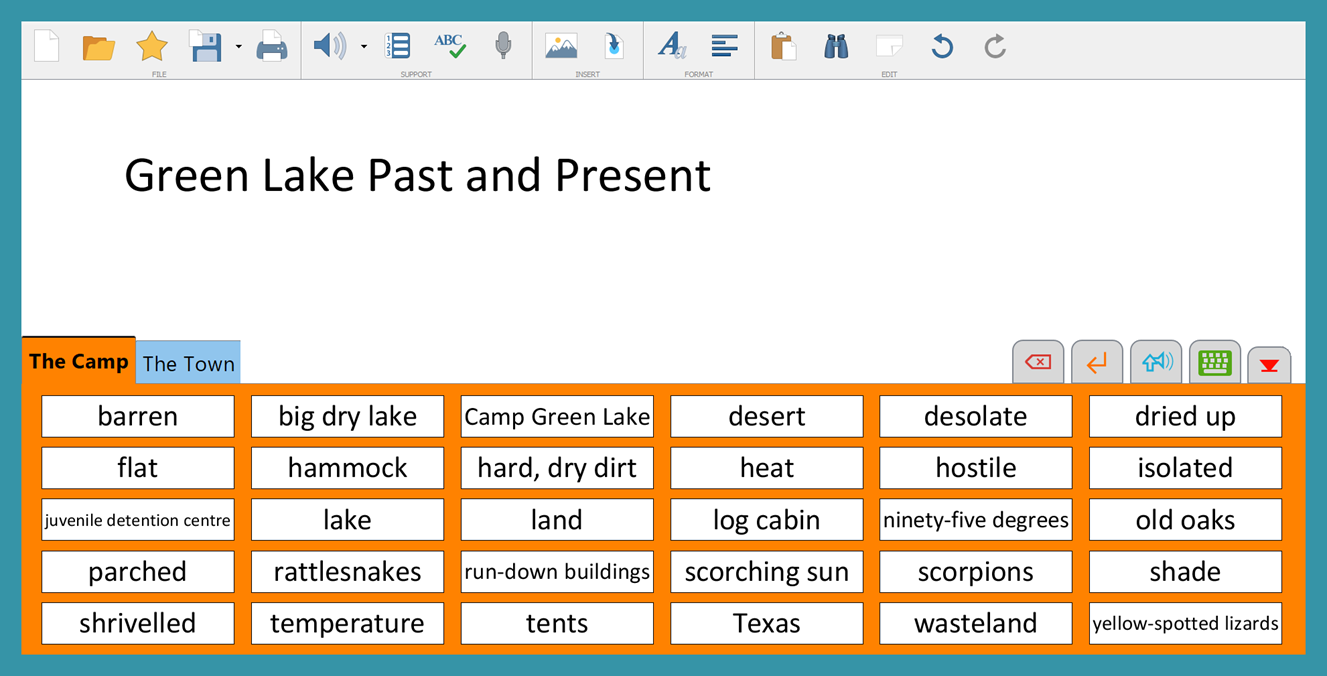The image size is (1327, 676).
Task: Run the ABC spell check
Action: click(x=449, y=46)
